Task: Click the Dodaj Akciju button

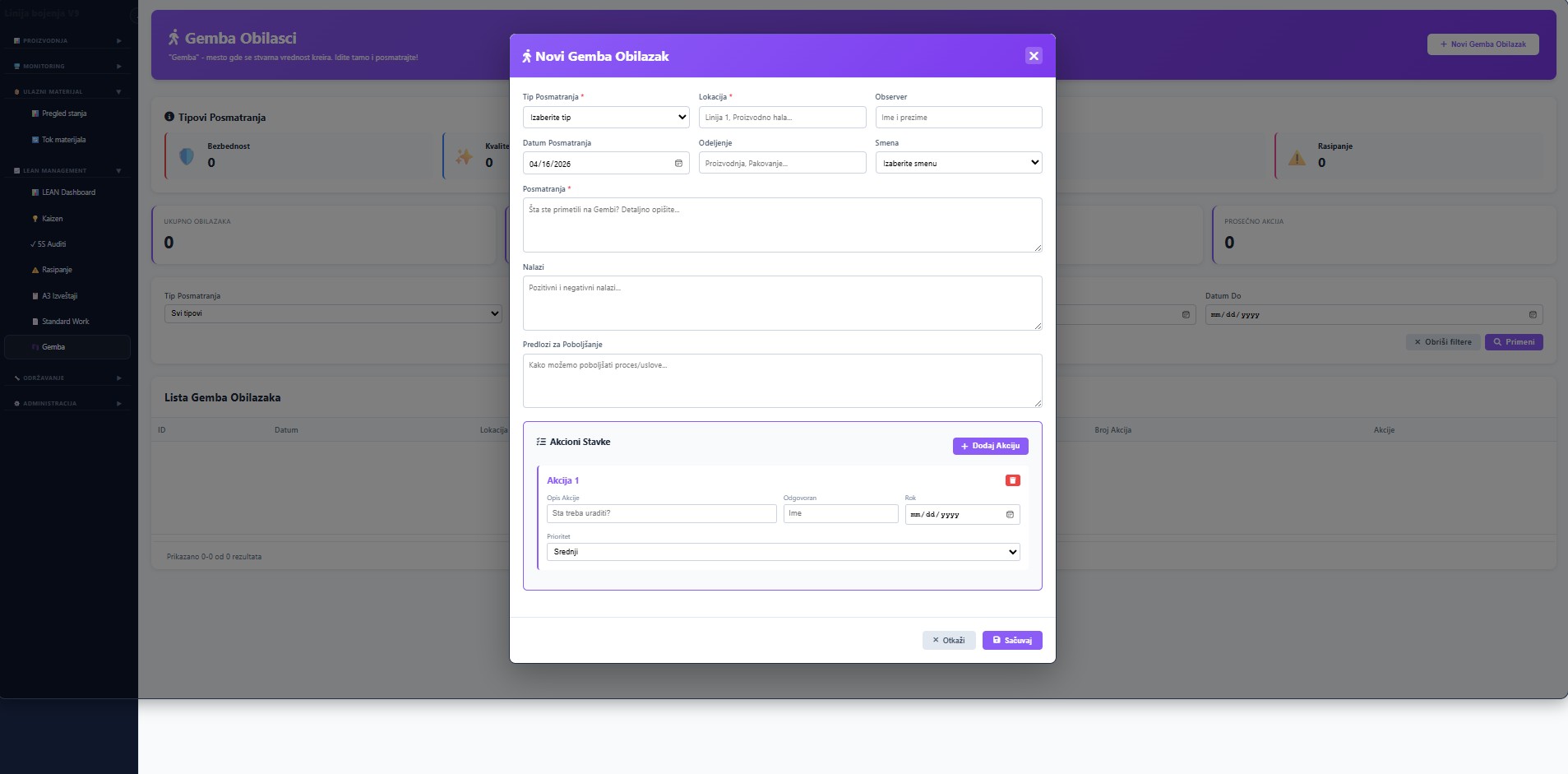Action: tap(990, 446)
